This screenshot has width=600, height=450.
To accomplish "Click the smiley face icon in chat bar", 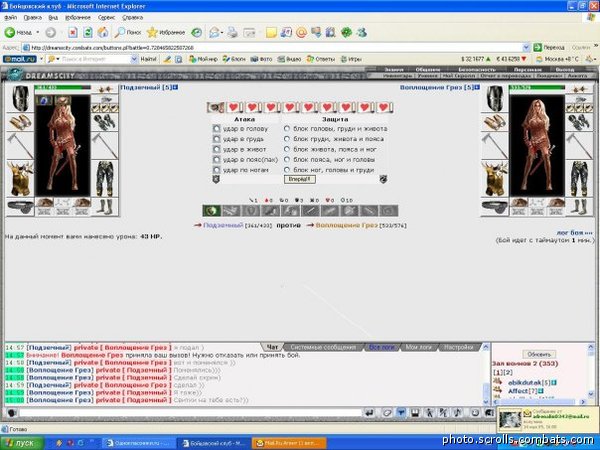I will coord(475,413).
